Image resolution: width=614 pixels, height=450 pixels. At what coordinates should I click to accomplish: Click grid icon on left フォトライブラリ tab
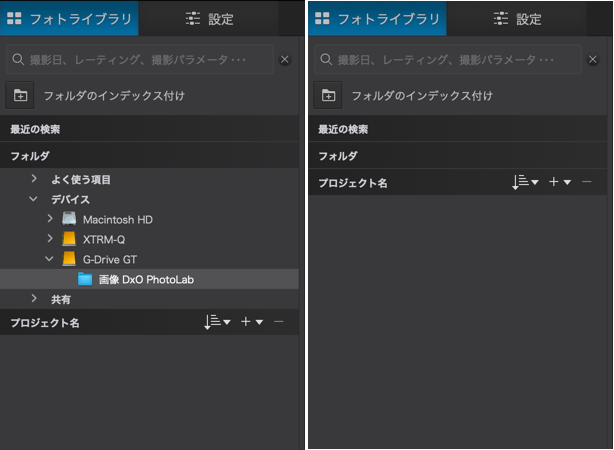click(x=14, y=18)
